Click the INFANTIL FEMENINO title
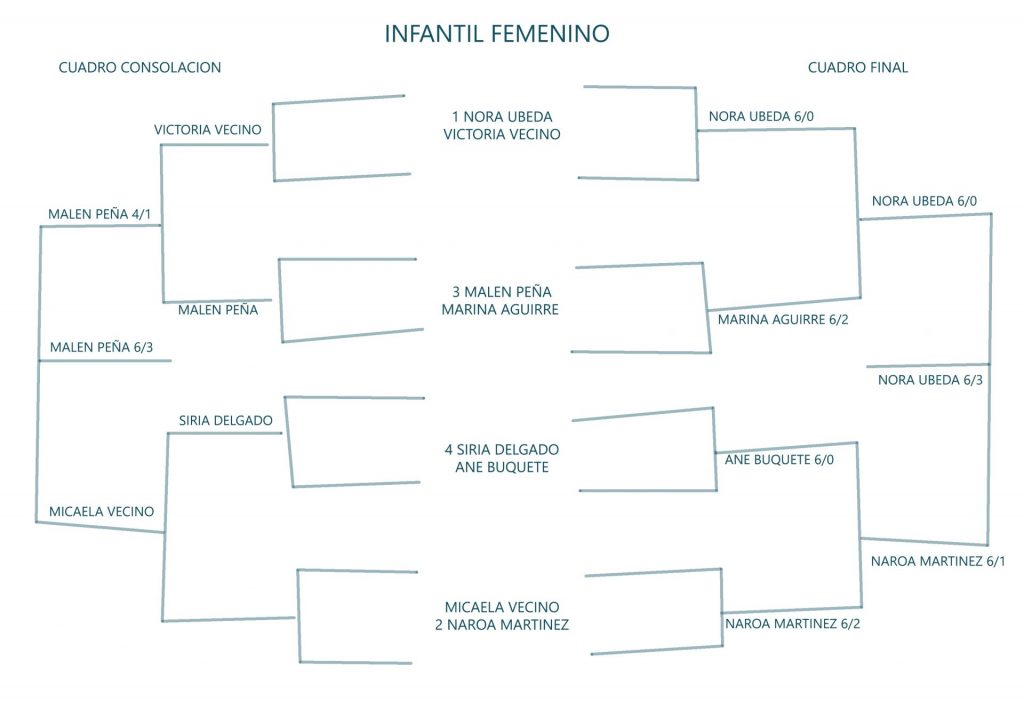The height and width of the screenshot is (724, 1024). [x=497, y=34]
